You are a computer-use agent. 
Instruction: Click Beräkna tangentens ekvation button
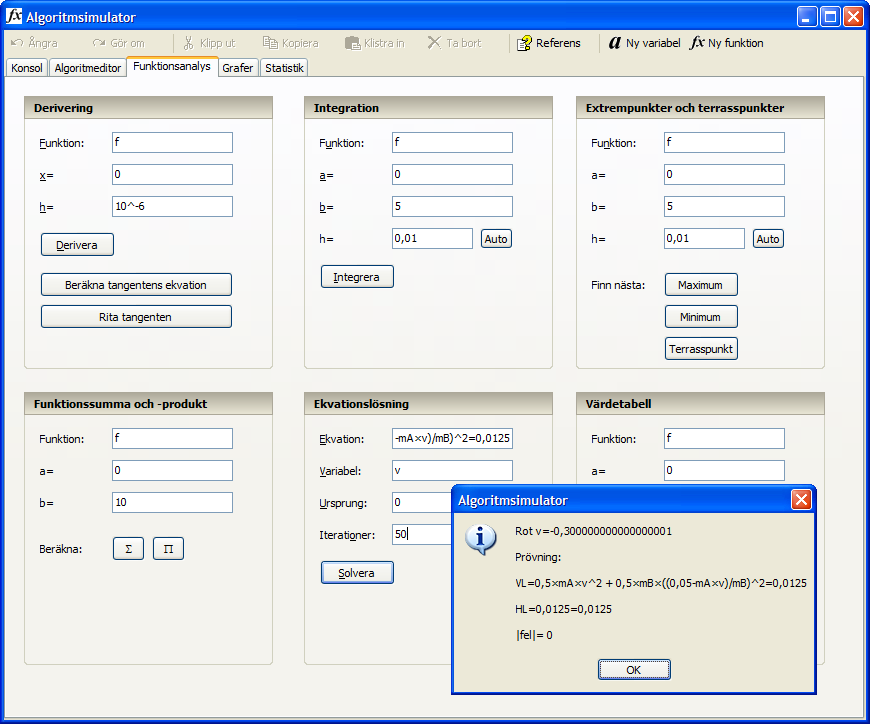pos(136,285)
